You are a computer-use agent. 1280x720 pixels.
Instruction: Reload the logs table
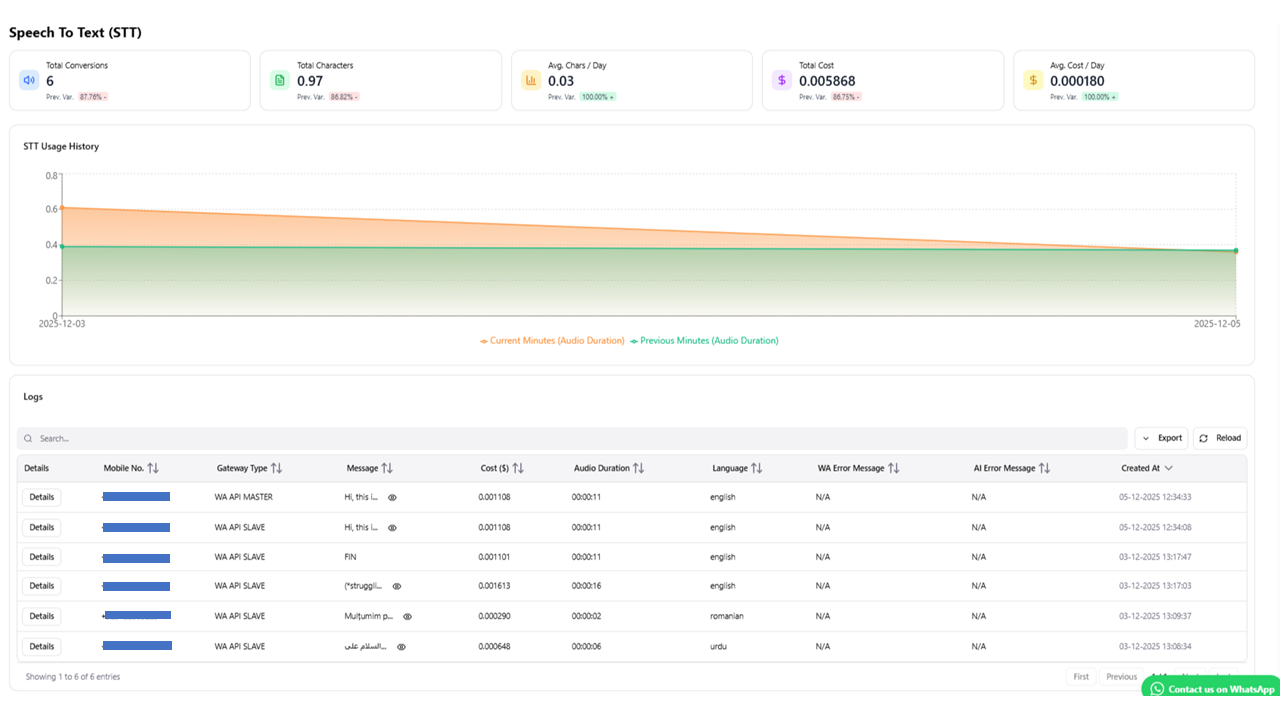click(x=1220, y=438)
